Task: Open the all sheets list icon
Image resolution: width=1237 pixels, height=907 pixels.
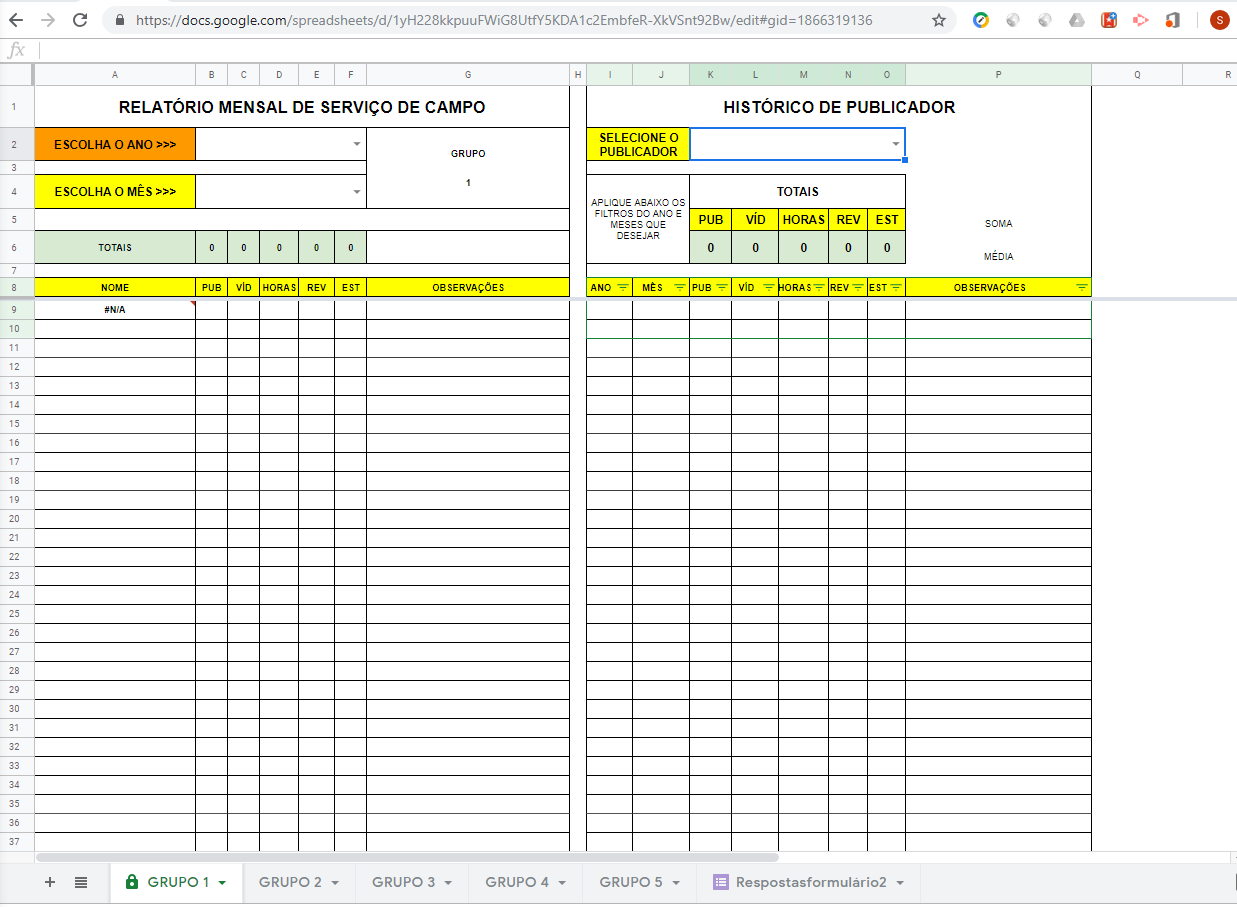Action: (81, 882)
